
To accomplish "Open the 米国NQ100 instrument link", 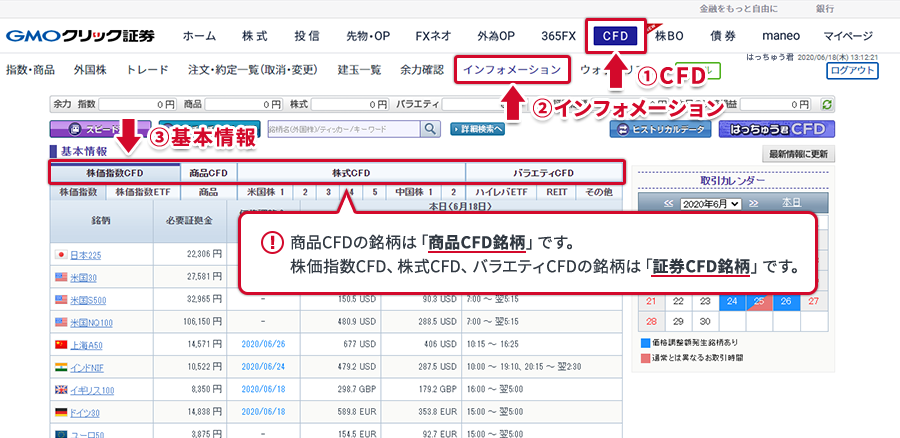I will (x=90, y=323).
